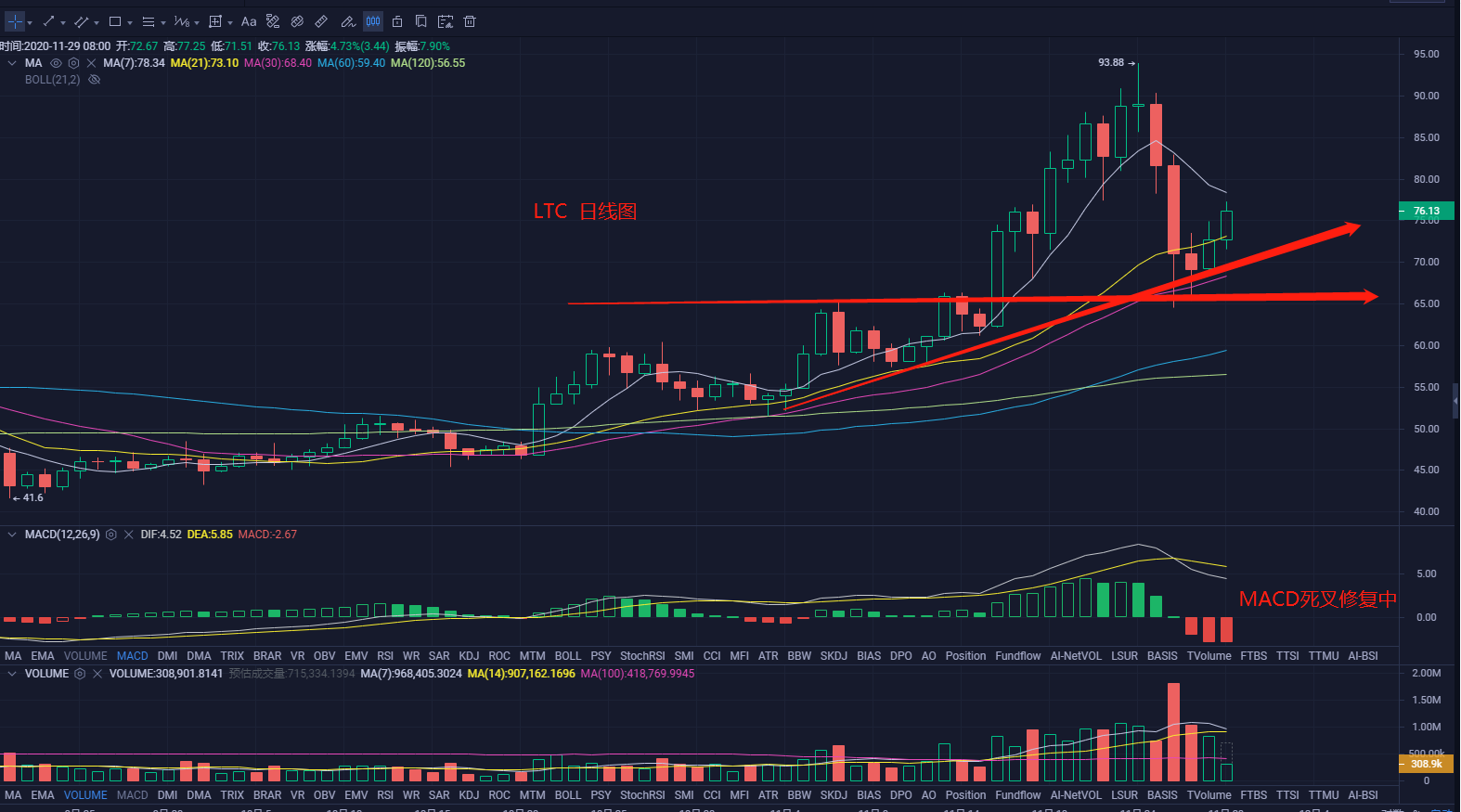Select BOLL tab under the MACD chart

point(568,656)
